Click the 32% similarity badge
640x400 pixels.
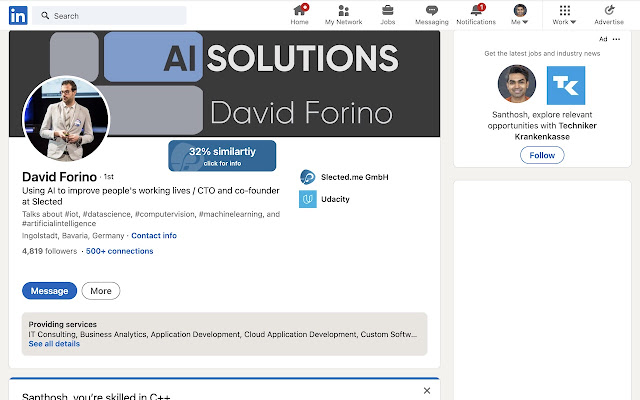coord(222,156)
